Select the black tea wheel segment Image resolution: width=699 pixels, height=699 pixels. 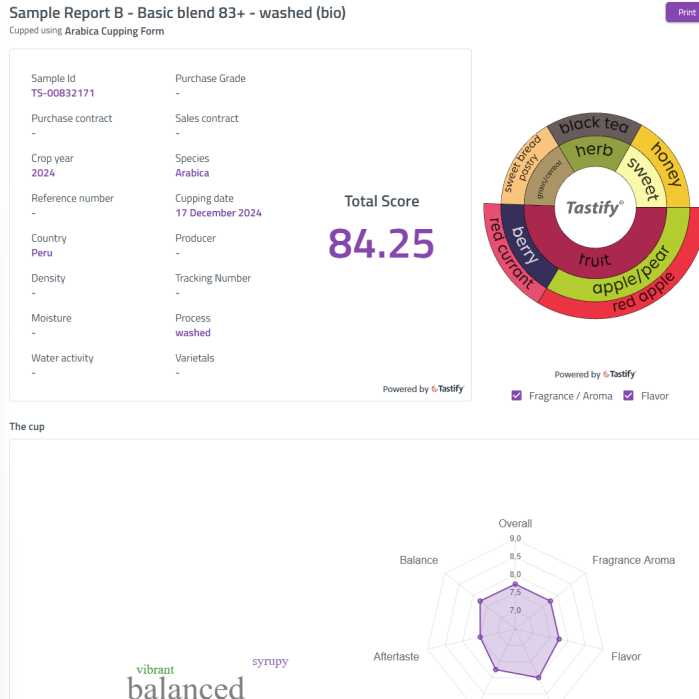click(593, 125)
